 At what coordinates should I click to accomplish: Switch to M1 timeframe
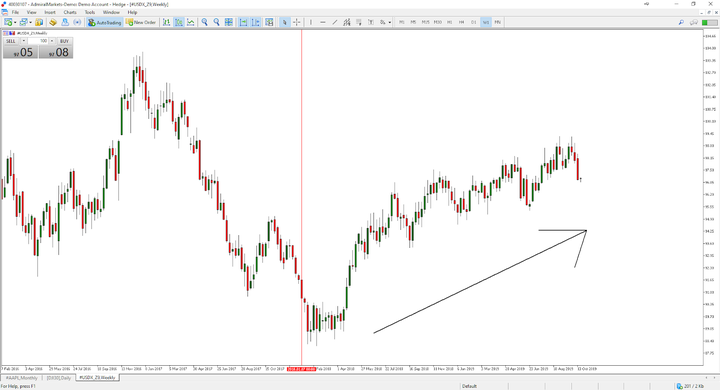tap(402, 22)
